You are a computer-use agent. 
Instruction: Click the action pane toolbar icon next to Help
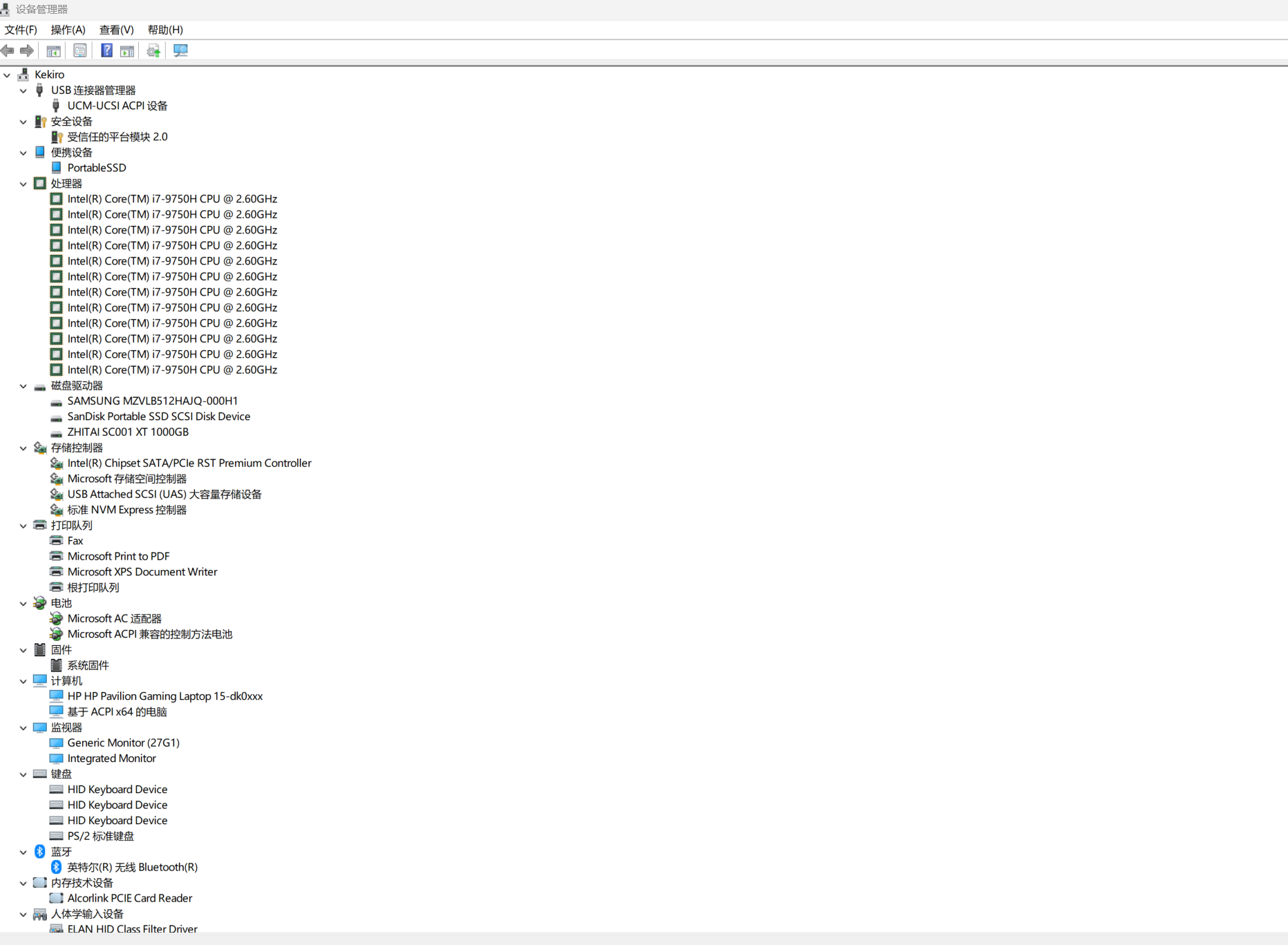point(127,50)
